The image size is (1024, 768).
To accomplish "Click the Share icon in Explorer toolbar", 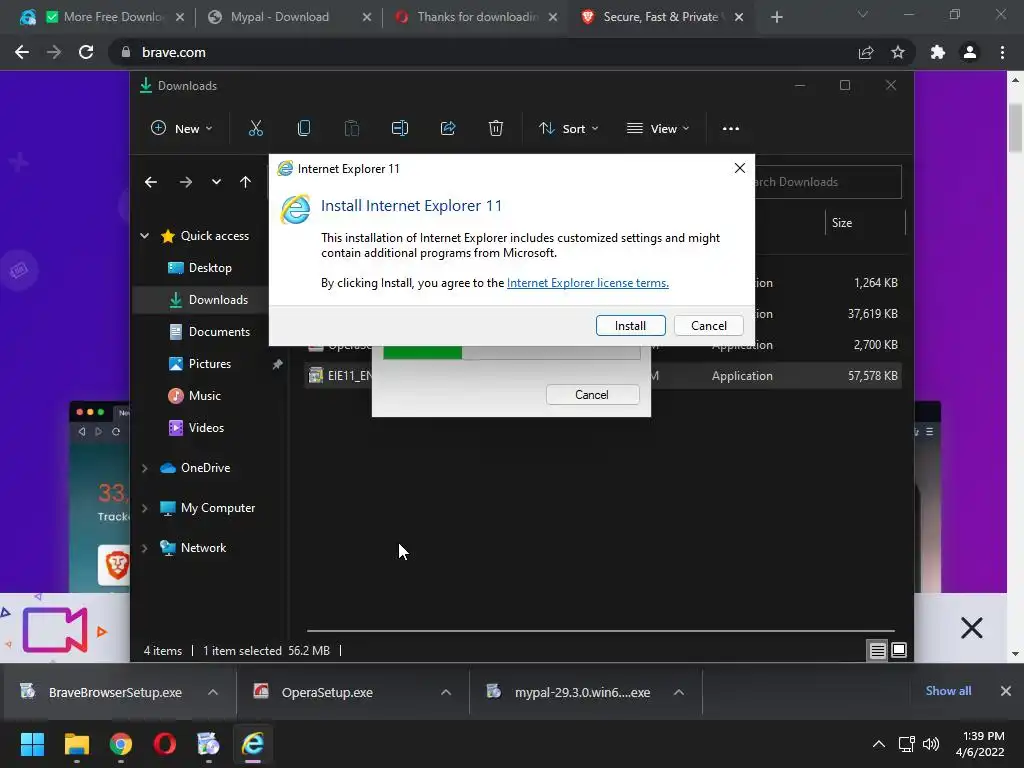I will [x=448, y=129].
